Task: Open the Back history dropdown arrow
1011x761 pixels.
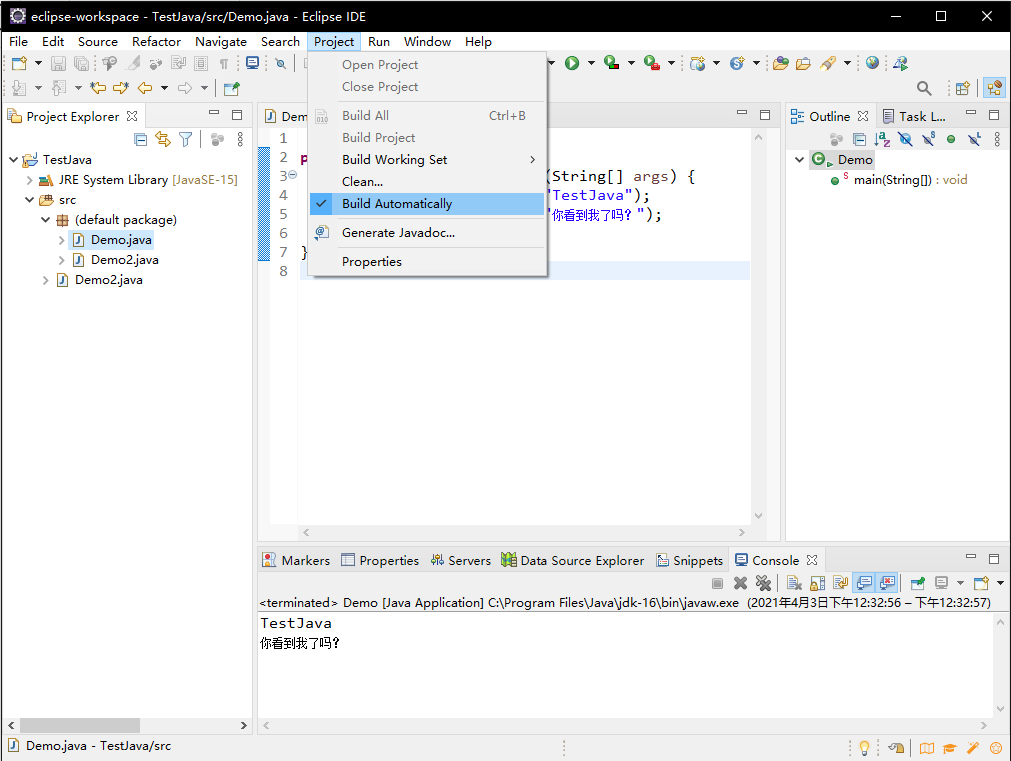Action: point(164,88)
